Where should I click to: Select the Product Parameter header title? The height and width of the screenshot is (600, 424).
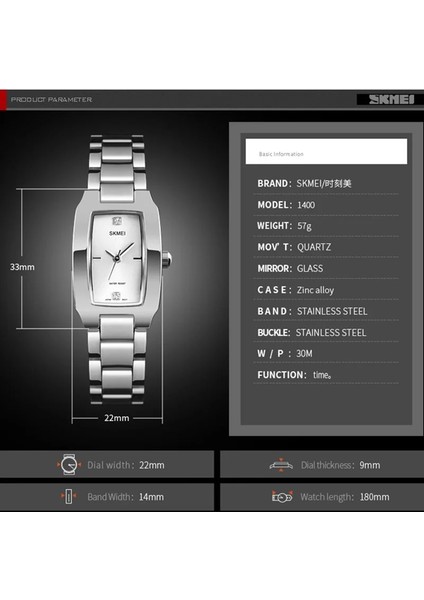[51, 99]
